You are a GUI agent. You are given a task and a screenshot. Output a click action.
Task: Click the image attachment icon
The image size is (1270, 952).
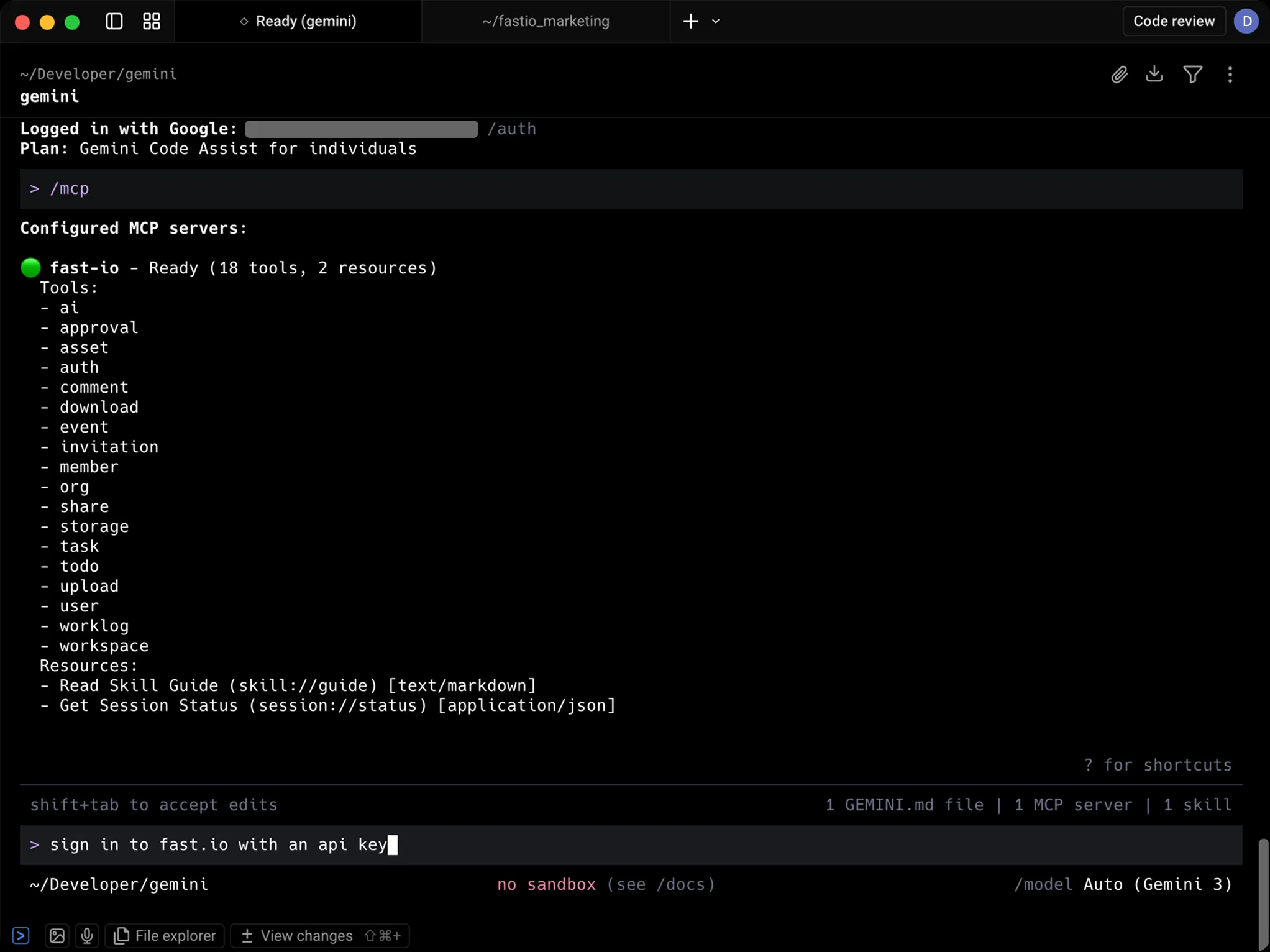point(57,935)
